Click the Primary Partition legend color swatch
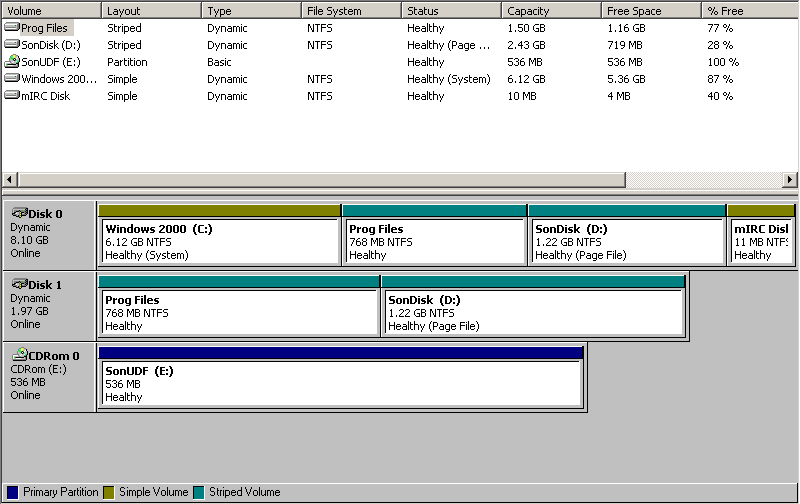This screenshot has width=800, height=504. pyautogui.click(x=12, y=492)
